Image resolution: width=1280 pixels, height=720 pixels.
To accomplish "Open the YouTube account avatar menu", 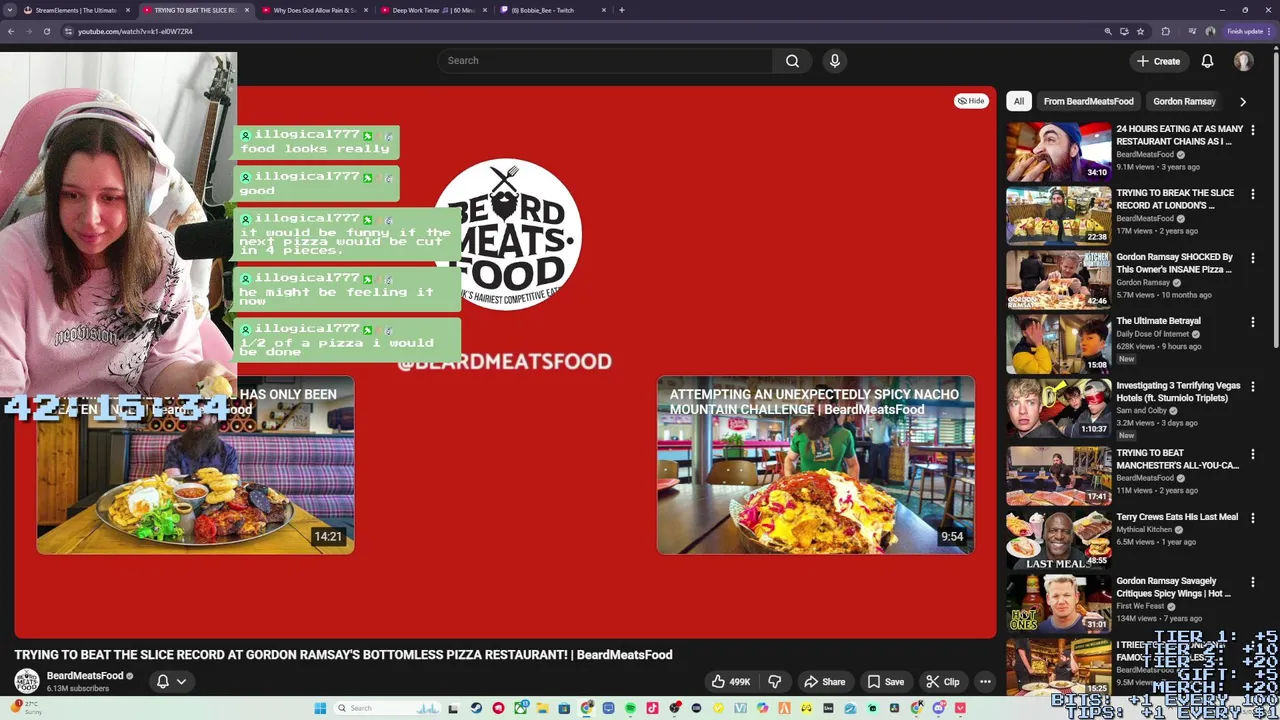I will pyautogui.click(x=1243, y=61).
